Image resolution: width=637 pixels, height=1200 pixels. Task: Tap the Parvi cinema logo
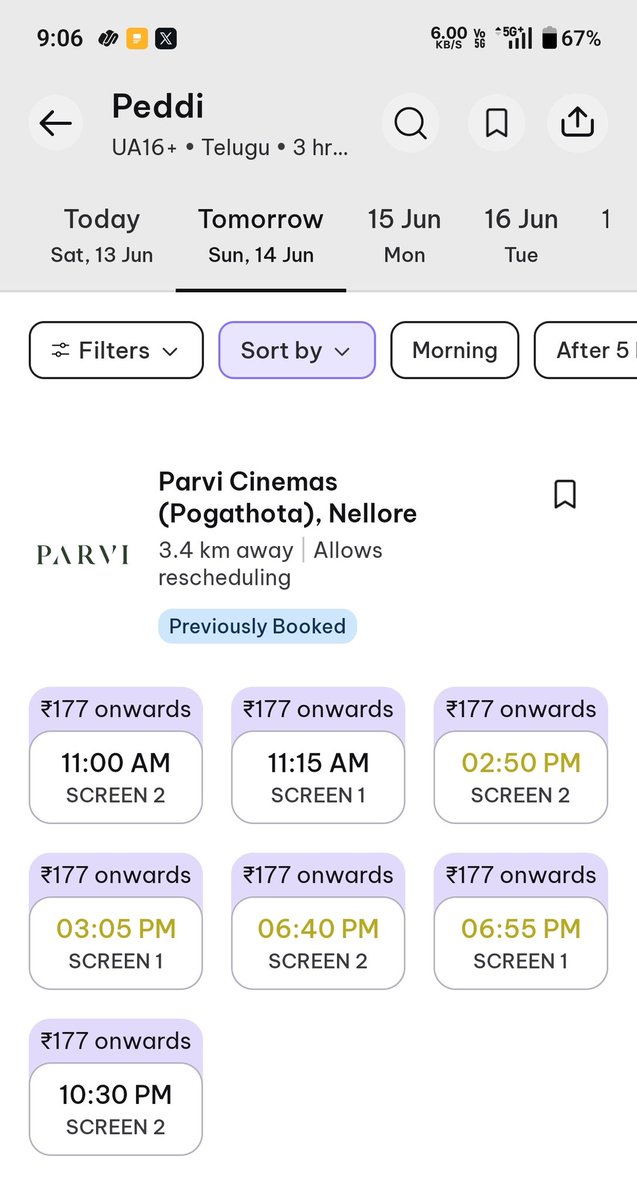point(83,554)
